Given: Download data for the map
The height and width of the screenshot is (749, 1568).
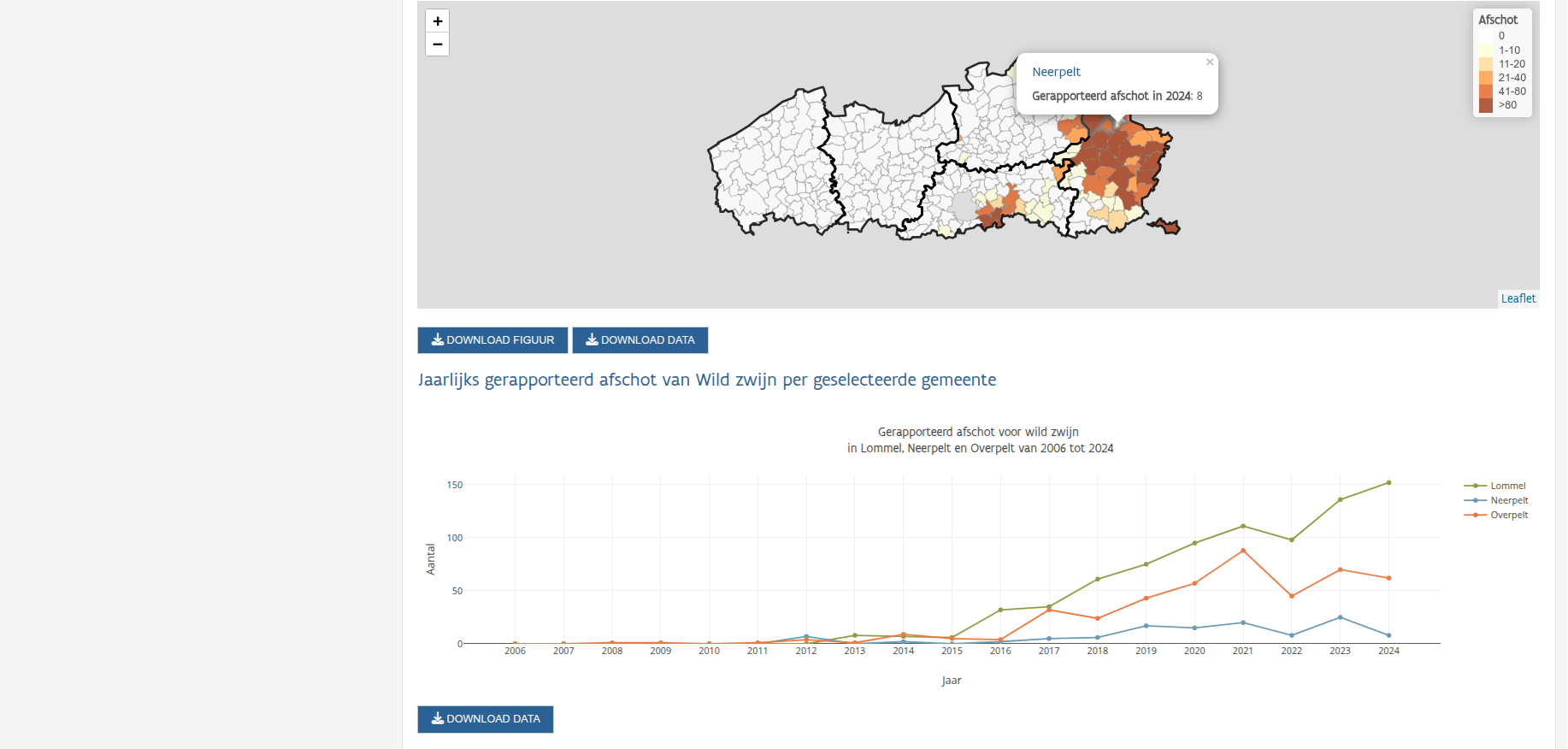Looking at the screenshot, I should [x=640, y=340].
